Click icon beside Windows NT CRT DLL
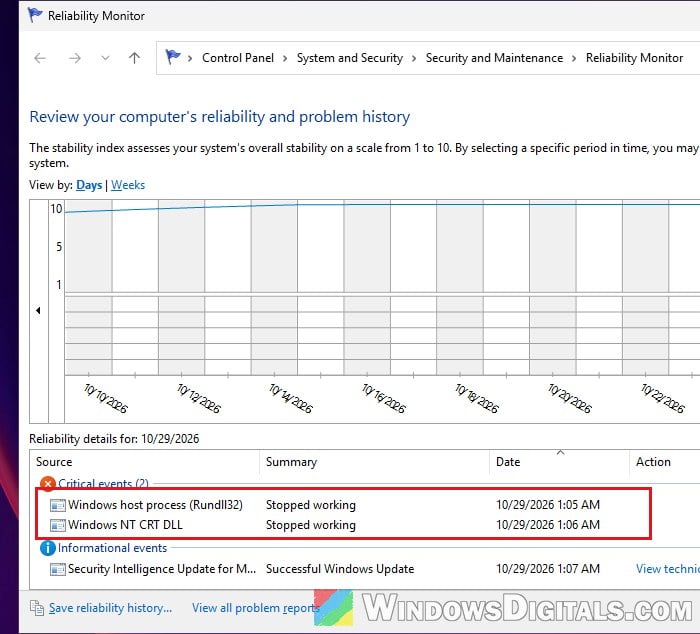Screen dimensions: 700x634 [x=58, y=526]
